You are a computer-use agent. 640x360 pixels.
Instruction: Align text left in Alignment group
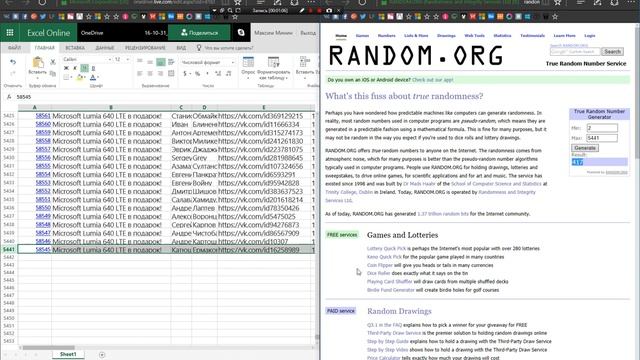(140, 73)
